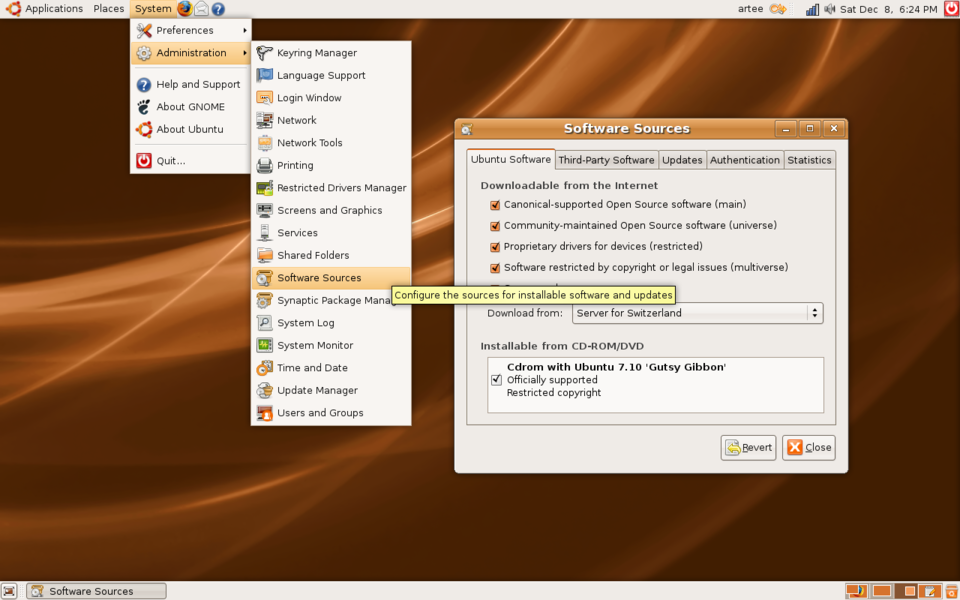This screenshot has width=960, height=600.
Task: Click the Software Sources window menu icon
Action: pos(467,129)
